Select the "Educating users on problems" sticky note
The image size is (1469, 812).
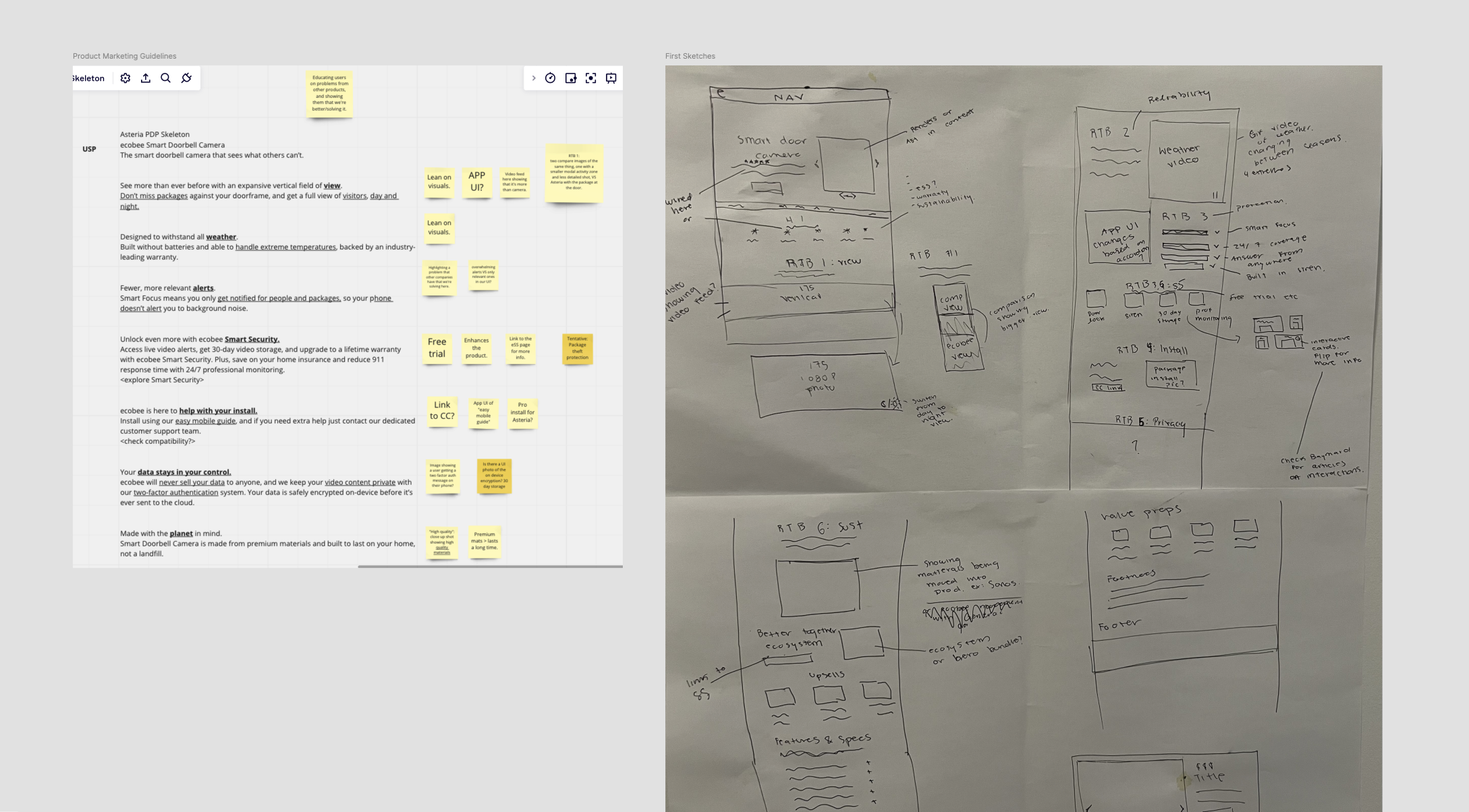coord(329,94)
